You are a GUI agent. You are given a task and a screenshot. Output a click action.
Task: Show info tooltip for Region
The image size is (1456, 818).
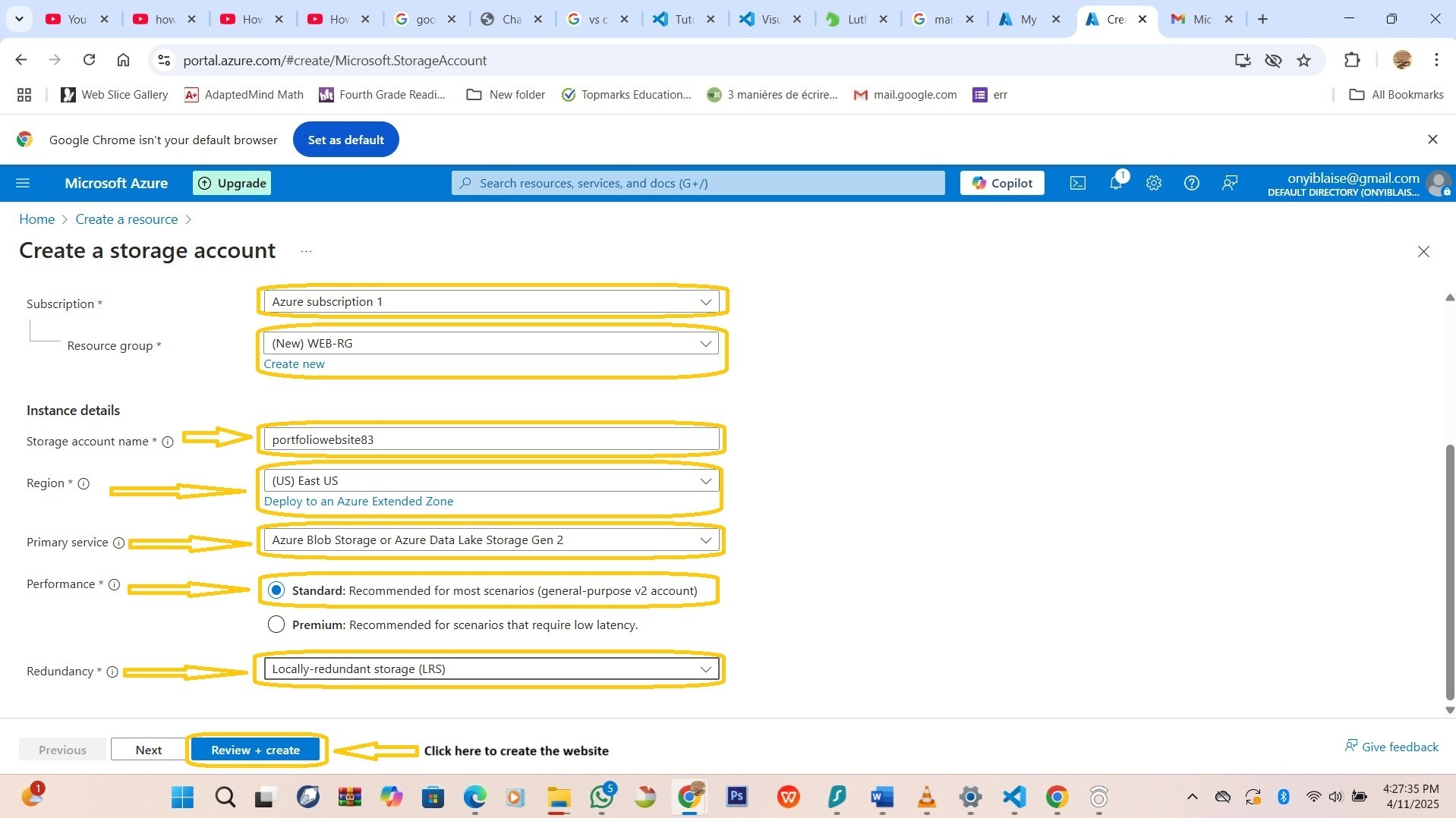84,483
